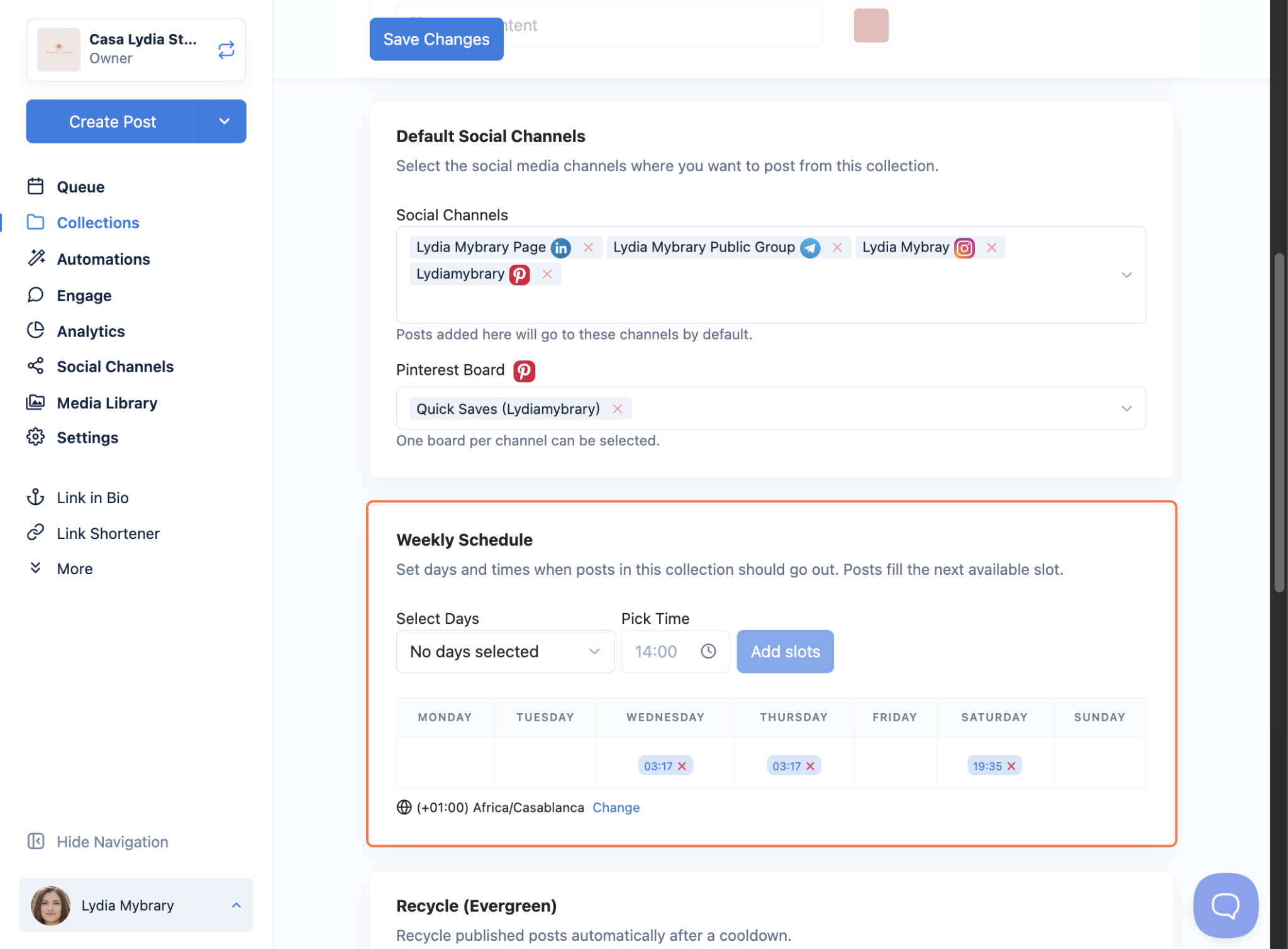Click the Save Changes button
Screen dimensions: 1288x949
tap(436, 39)
